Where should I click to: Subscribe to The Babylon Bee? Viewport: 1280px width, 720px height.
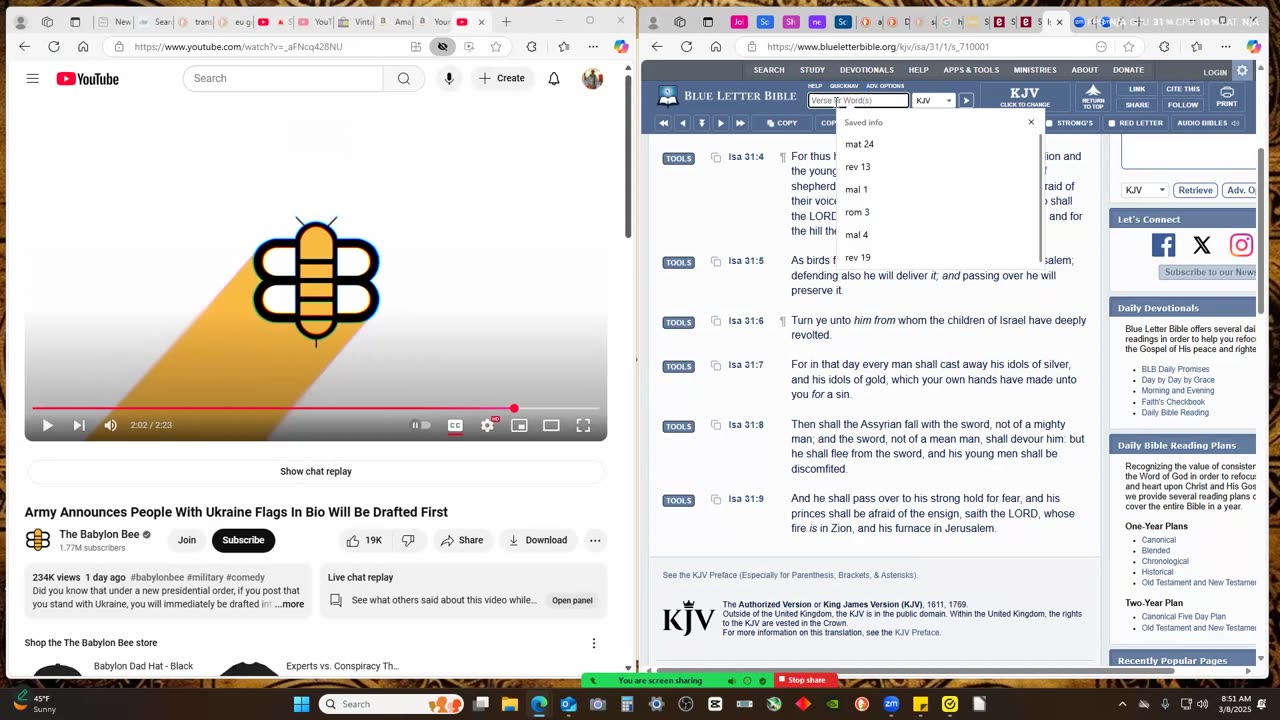coord(243,540)
